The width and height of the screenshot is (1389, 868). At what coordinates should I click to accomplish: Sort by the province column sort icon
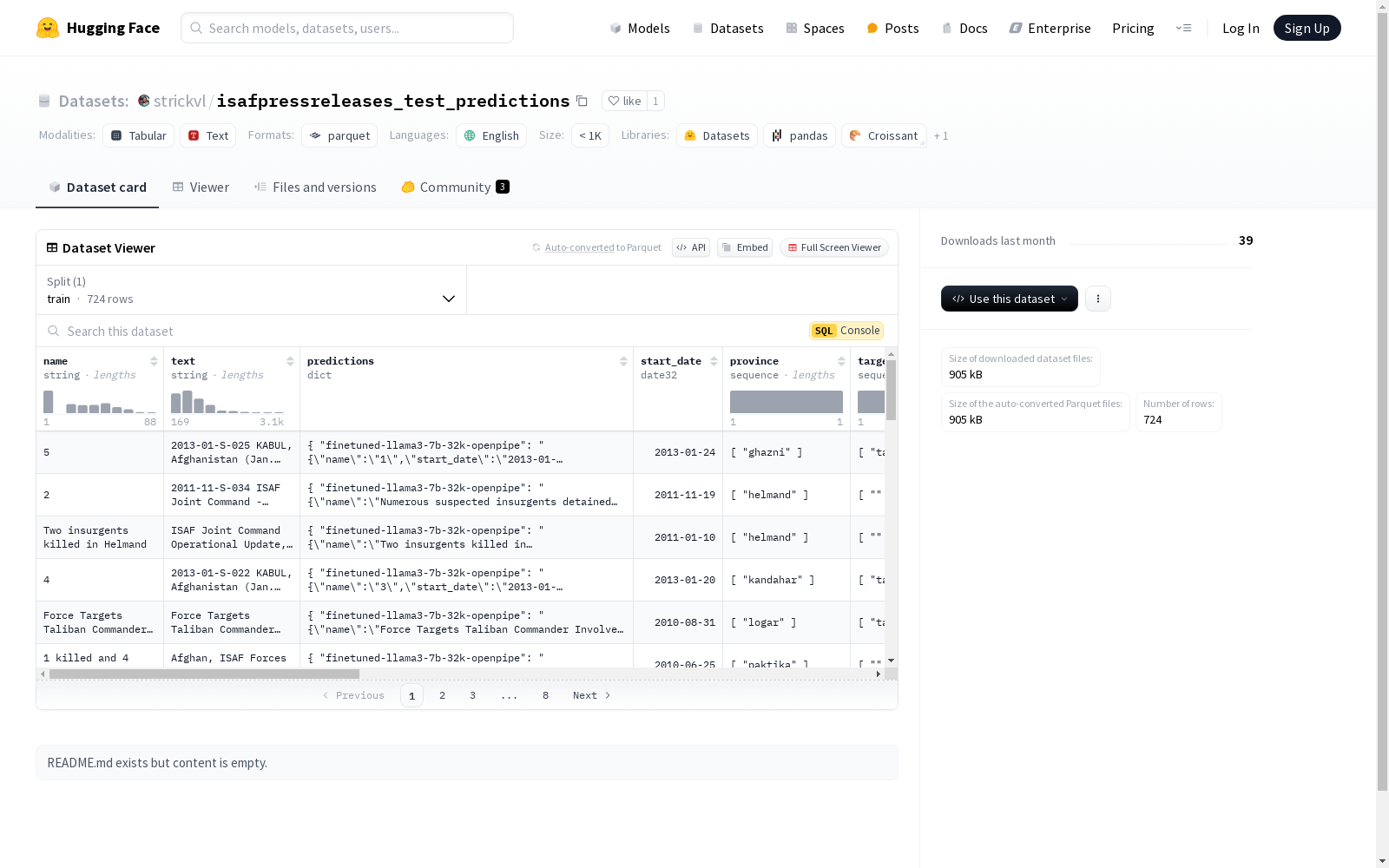[x=841, y=361]
